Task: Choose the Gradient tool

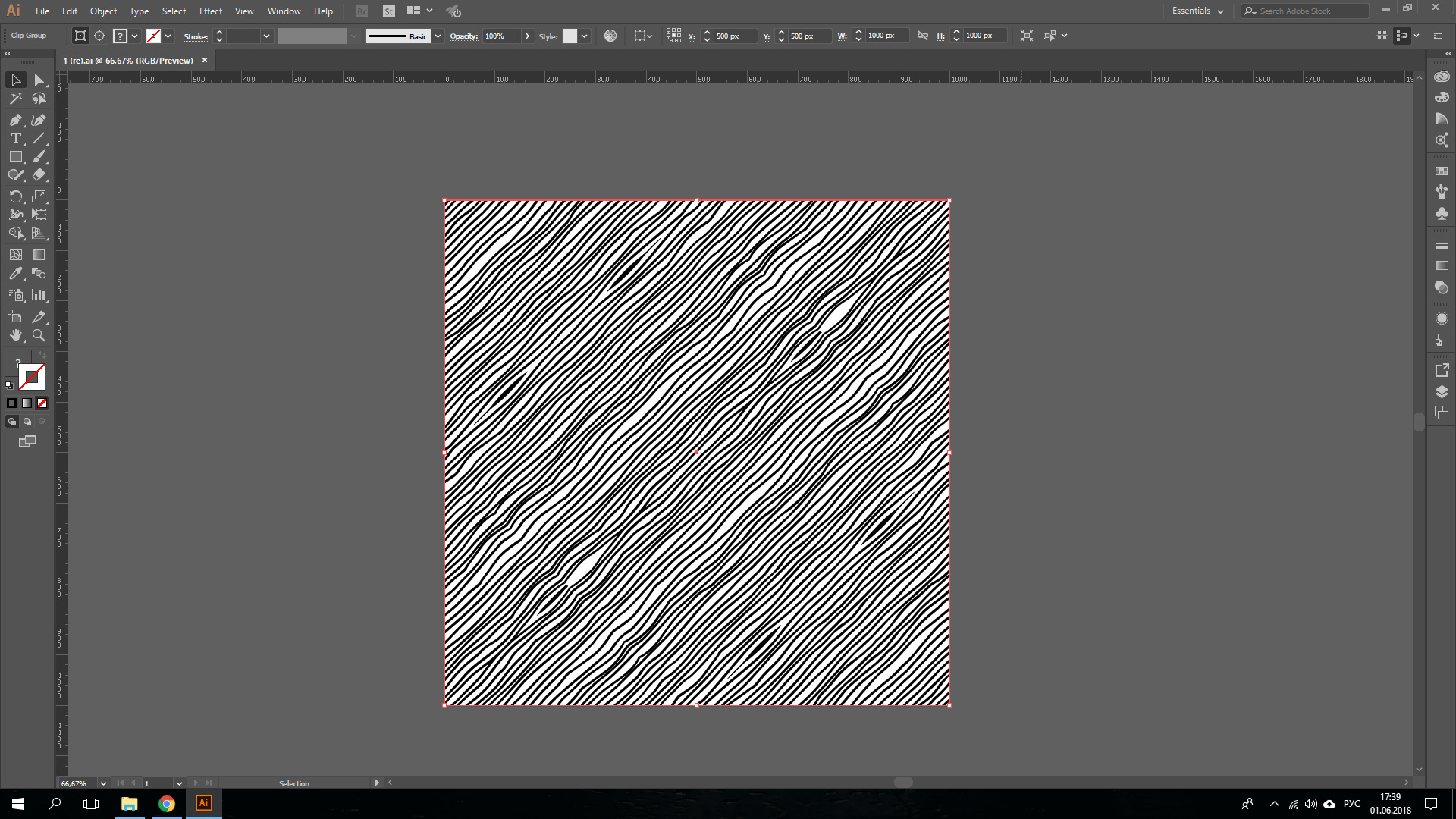Action: 39,255
